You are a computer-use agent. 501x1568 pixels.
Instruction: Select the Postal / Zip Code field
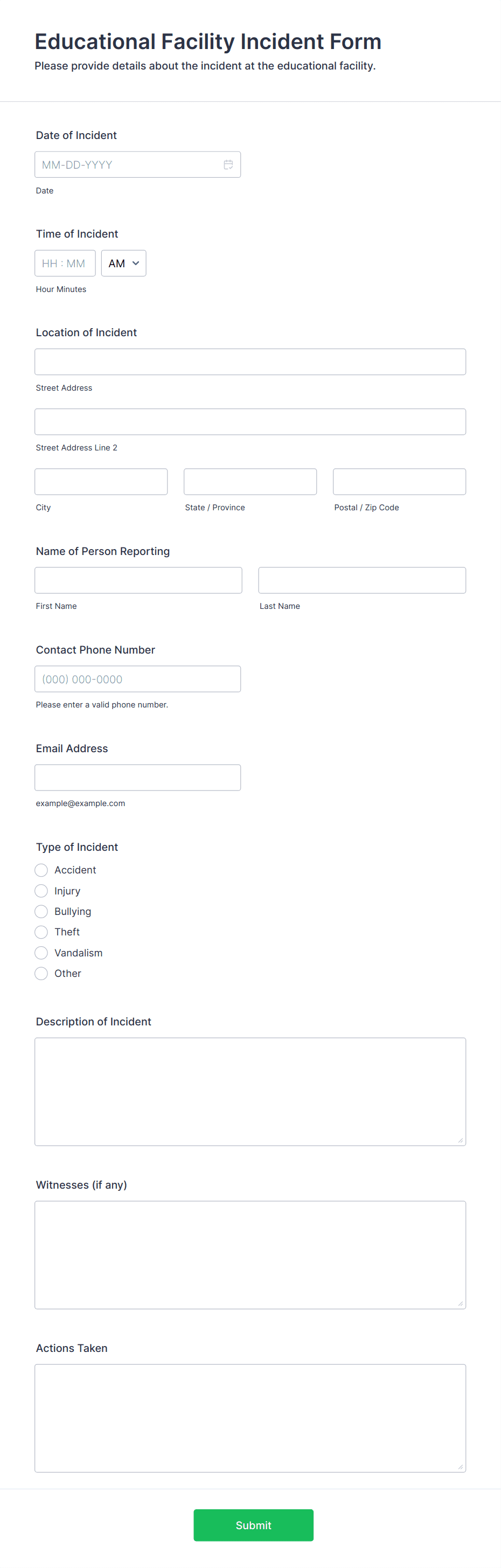(399, 482)
